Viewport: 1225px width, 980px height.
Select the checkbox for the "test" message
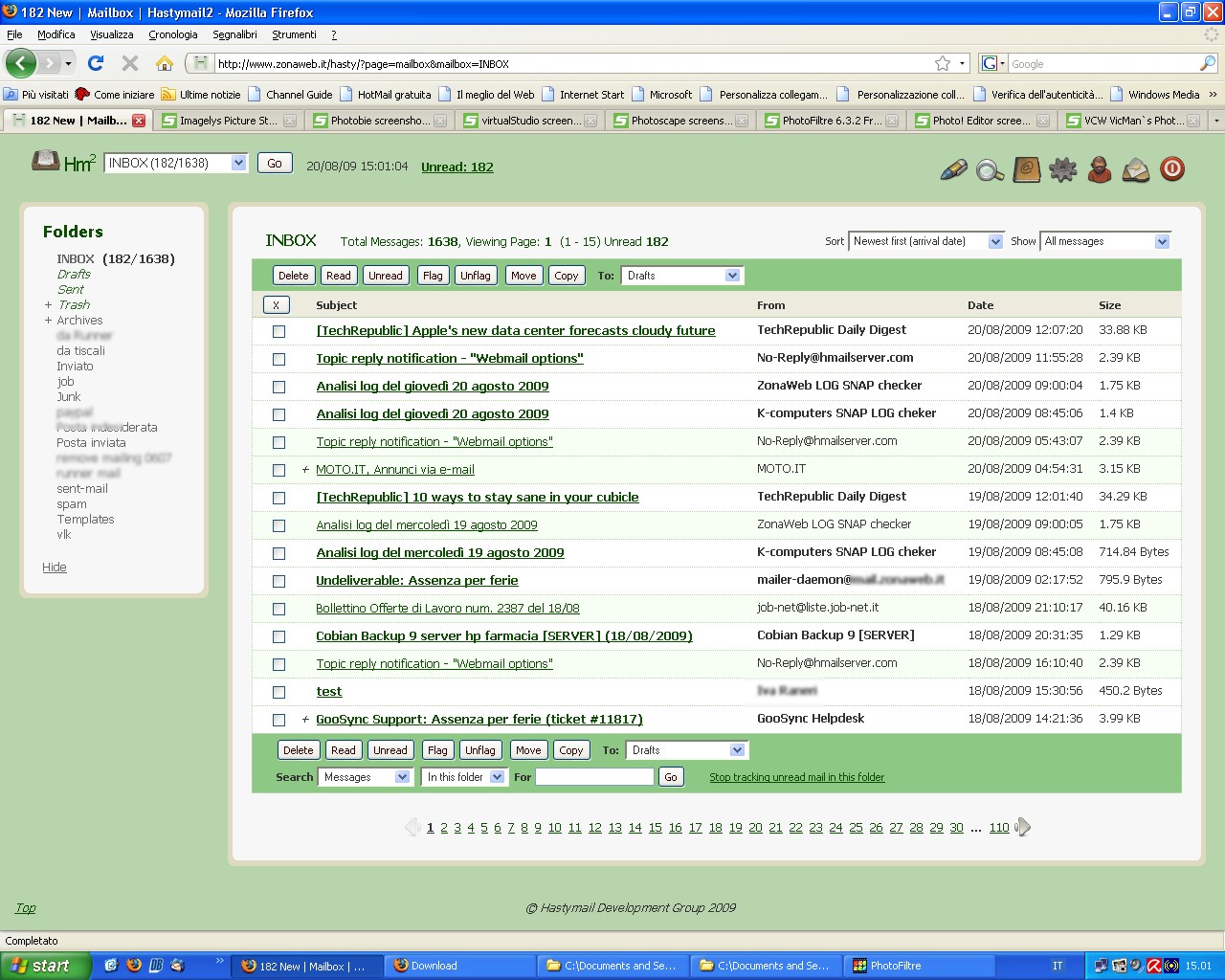[279, 692]
